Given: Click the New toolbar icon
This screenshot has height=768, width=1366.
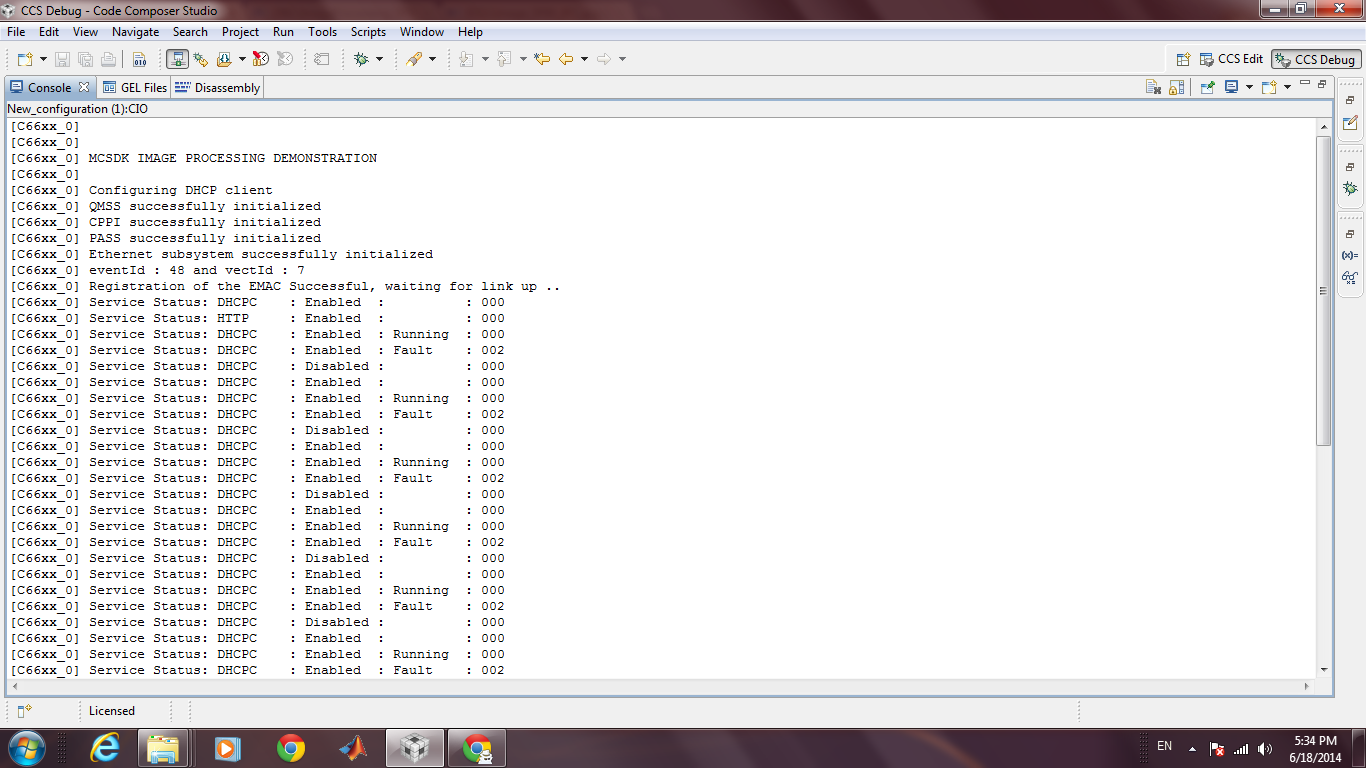Looking at the screenshot, I should coord(25,59).
